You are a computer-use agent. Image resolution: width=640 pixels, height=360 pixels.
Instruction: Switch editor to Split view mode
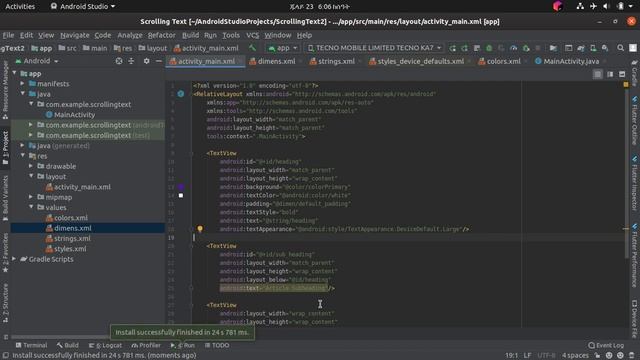(610, 74)
